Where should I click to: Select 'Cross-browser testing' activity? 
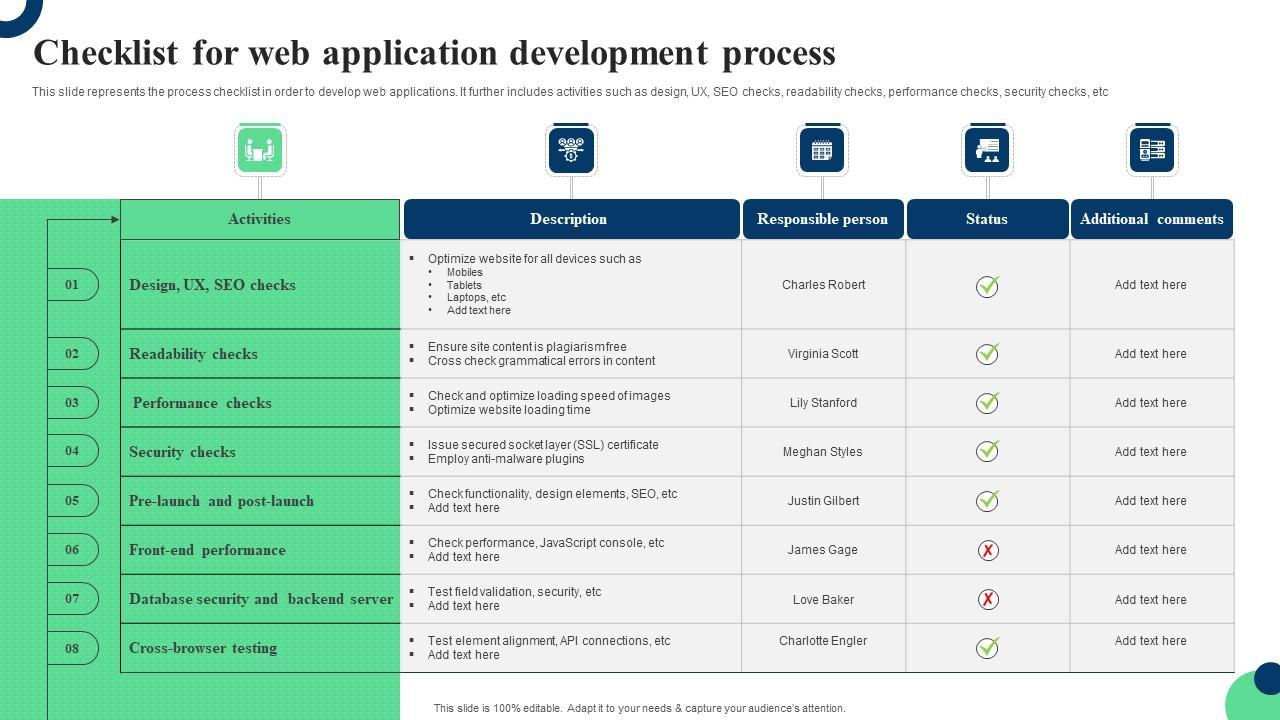[x=203, y=648]
